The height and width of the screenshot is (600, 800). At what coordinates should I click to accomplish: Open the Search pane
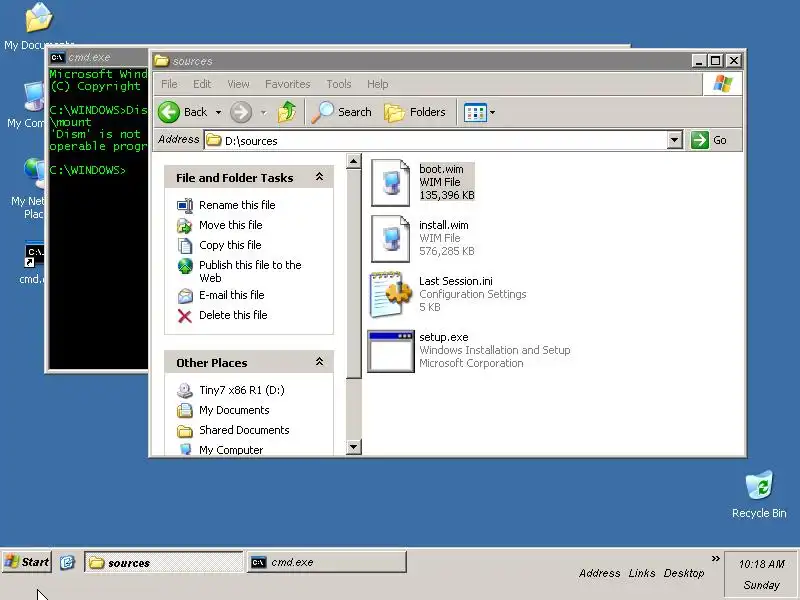click(341, 112)
